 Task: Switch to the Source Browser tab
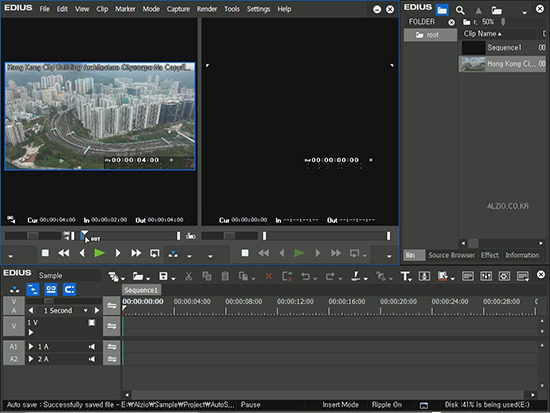pyautogui.click(x=451, y=255)
